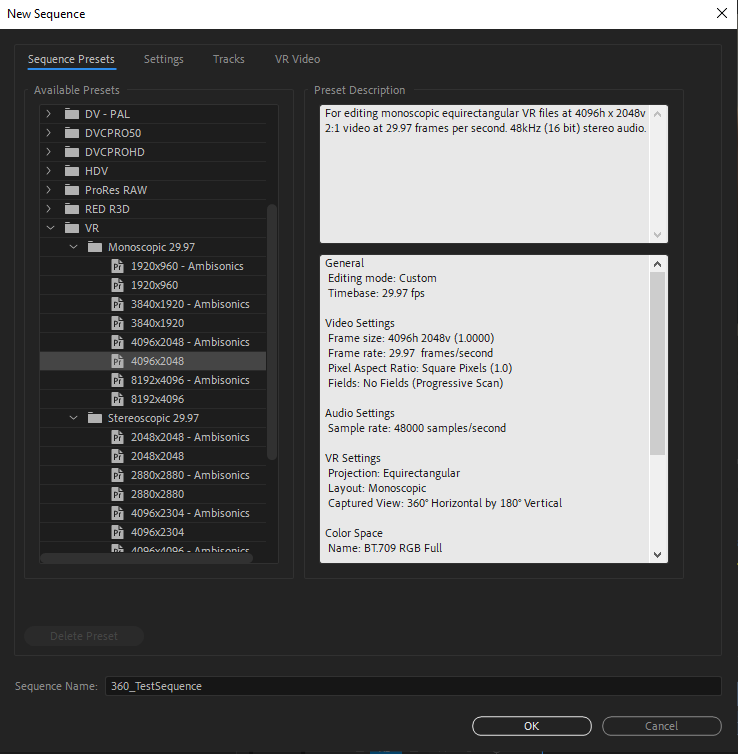This screenshot has height=754, width=738.
Task: Click 'Projection: Equirectangular' text
Action: click(x=394, y=473)
